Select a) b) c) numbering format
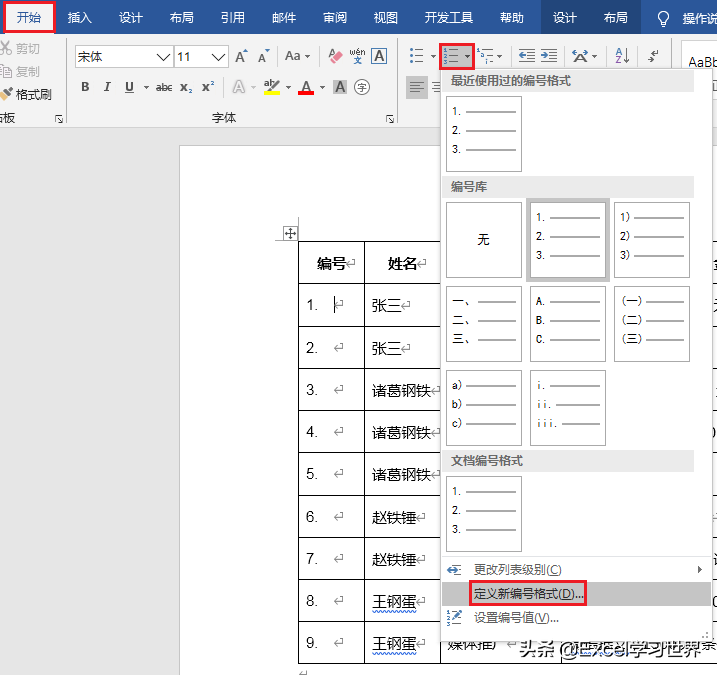 484,408
